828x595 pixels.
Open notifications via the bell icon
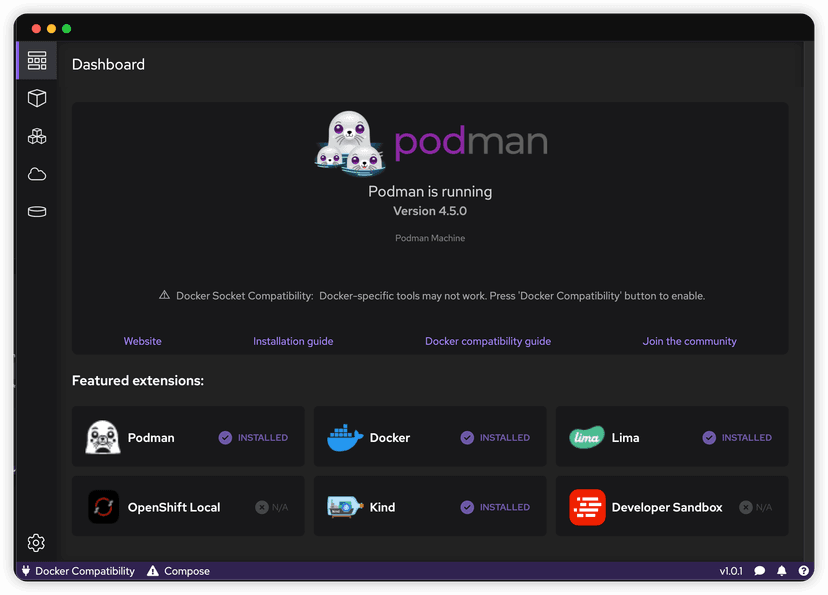[x=782, y=570]
